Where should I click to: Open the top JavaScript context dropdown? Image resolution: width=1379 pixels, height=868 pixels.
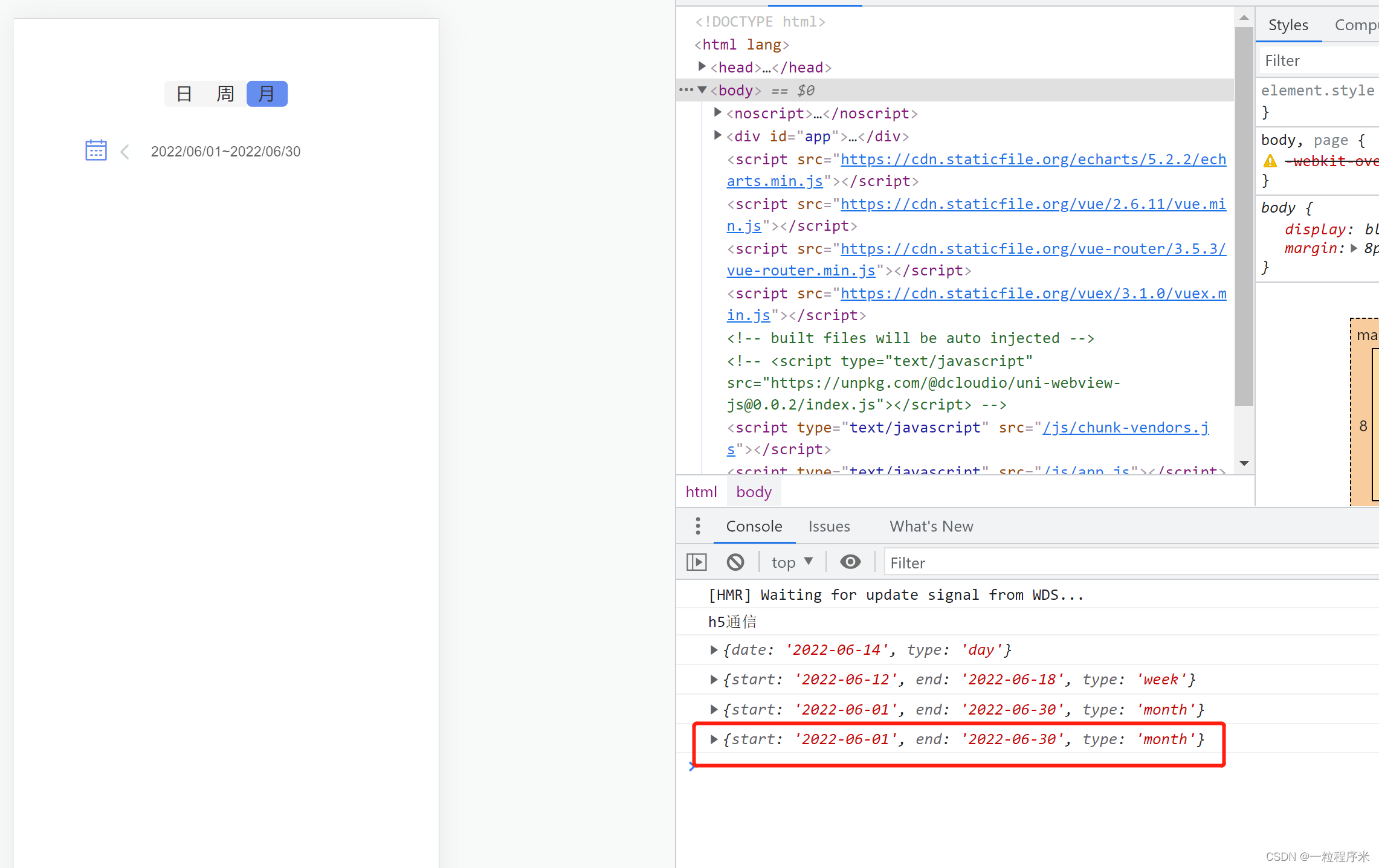[x=792, y=562]
